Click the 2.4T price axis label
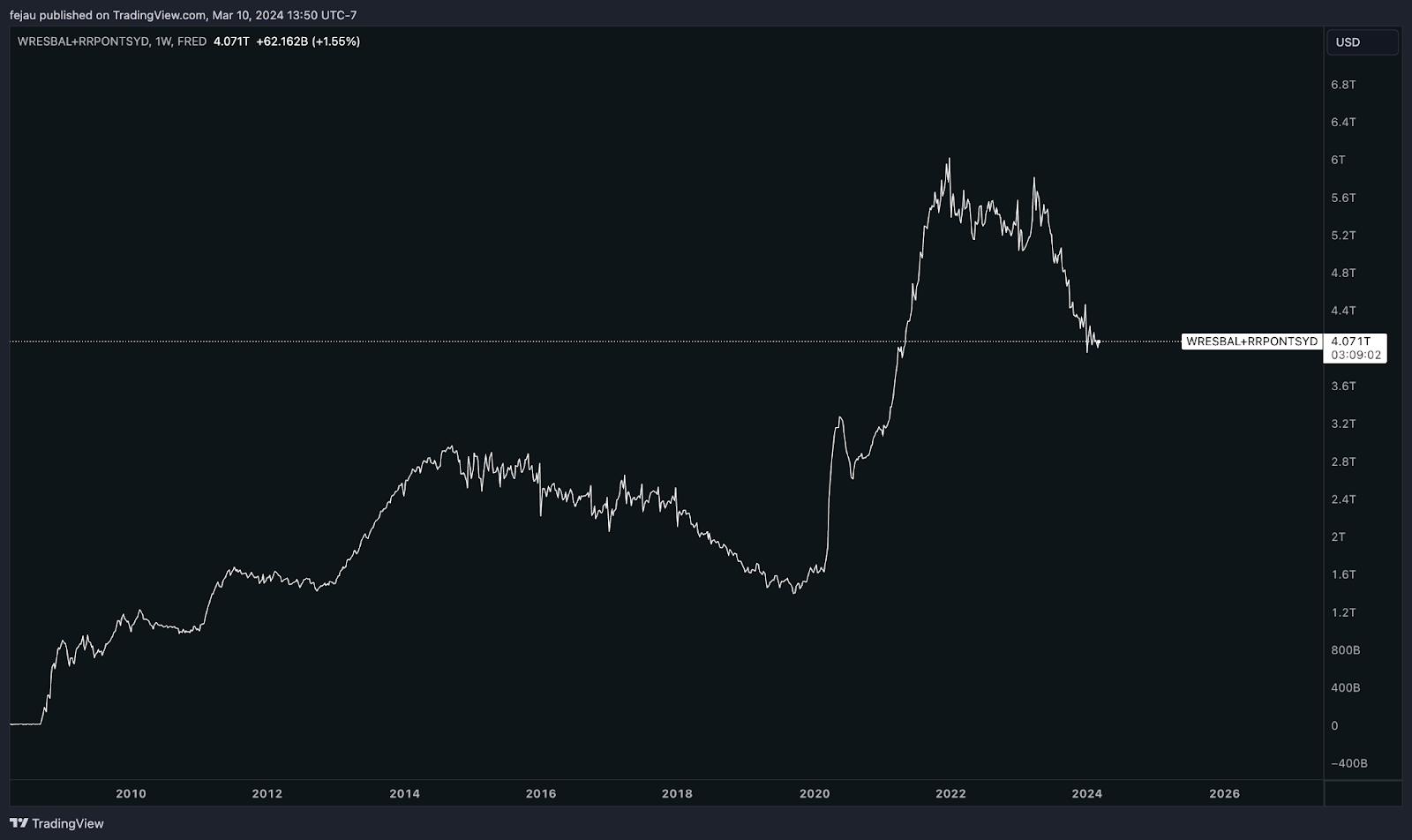Viewport: 1412px width, 840px height. point(1343,499)
